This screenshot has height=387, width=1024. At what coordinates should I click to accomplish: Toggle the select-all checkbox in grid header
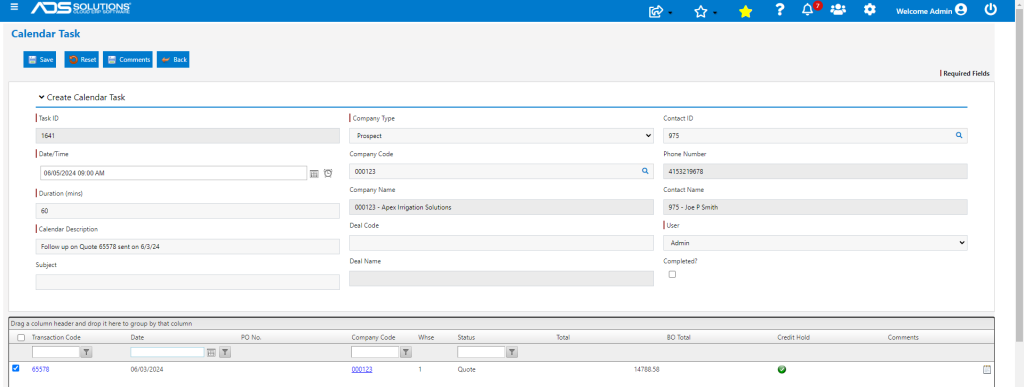(x=21, y=338)
